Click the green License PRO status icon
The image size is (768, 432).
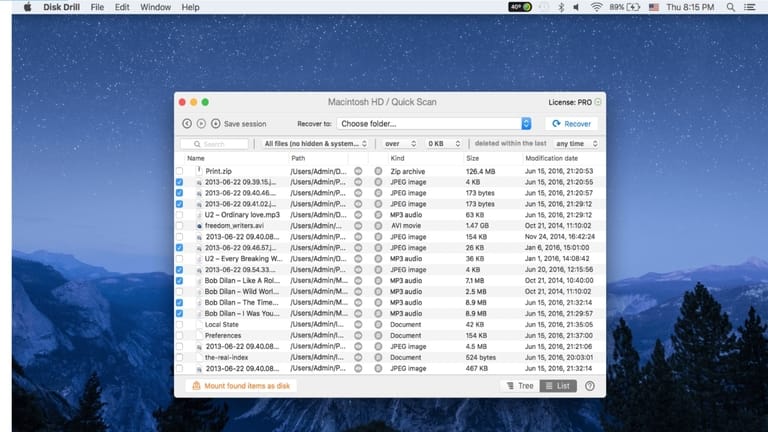[x=598, y=102]
